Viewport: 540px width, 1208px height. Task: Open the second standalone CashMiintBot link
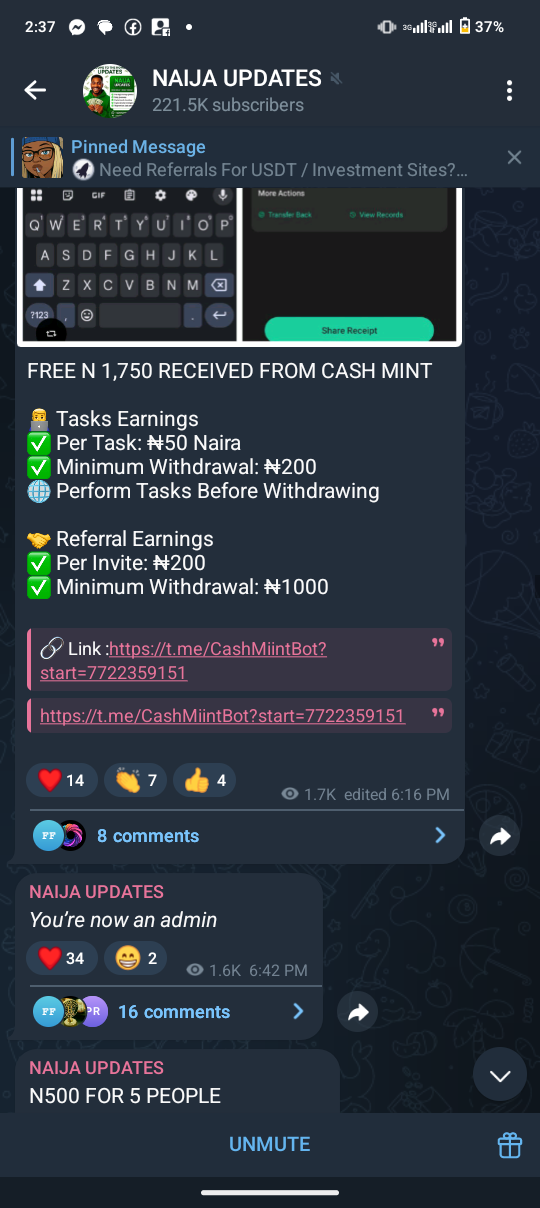[222, 715]
